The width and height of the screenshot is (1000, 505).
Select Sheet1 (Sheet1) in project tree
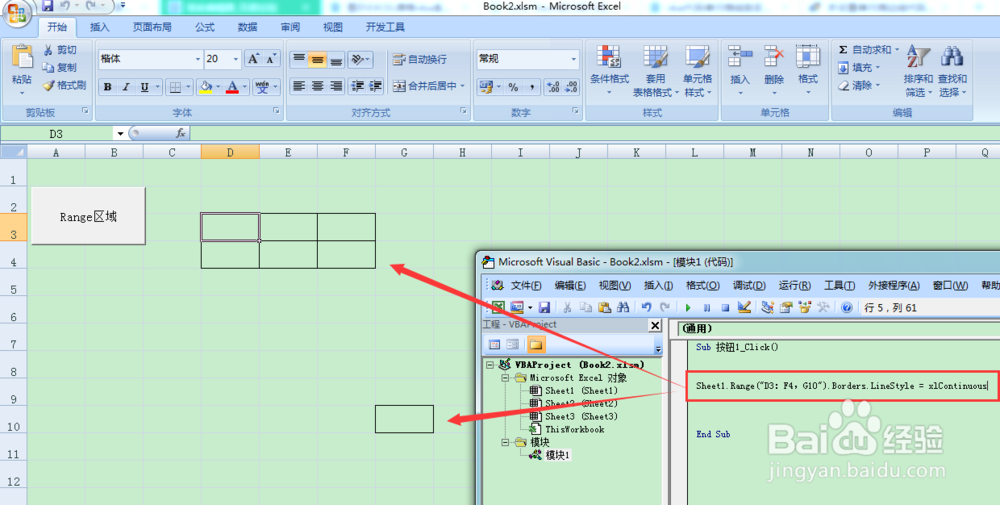pyautogui.click(x=581, y=390)
